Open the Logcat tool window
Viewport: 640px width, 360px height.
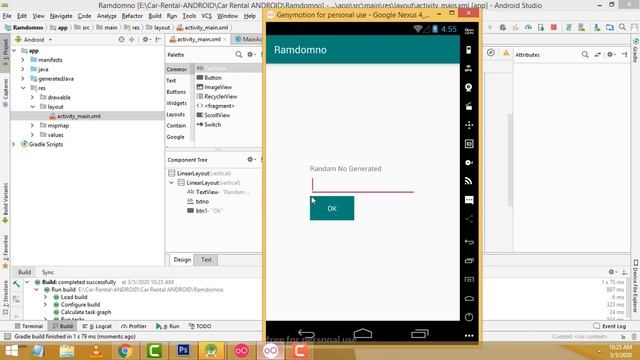pyautogui.click(x=97, y=326)
